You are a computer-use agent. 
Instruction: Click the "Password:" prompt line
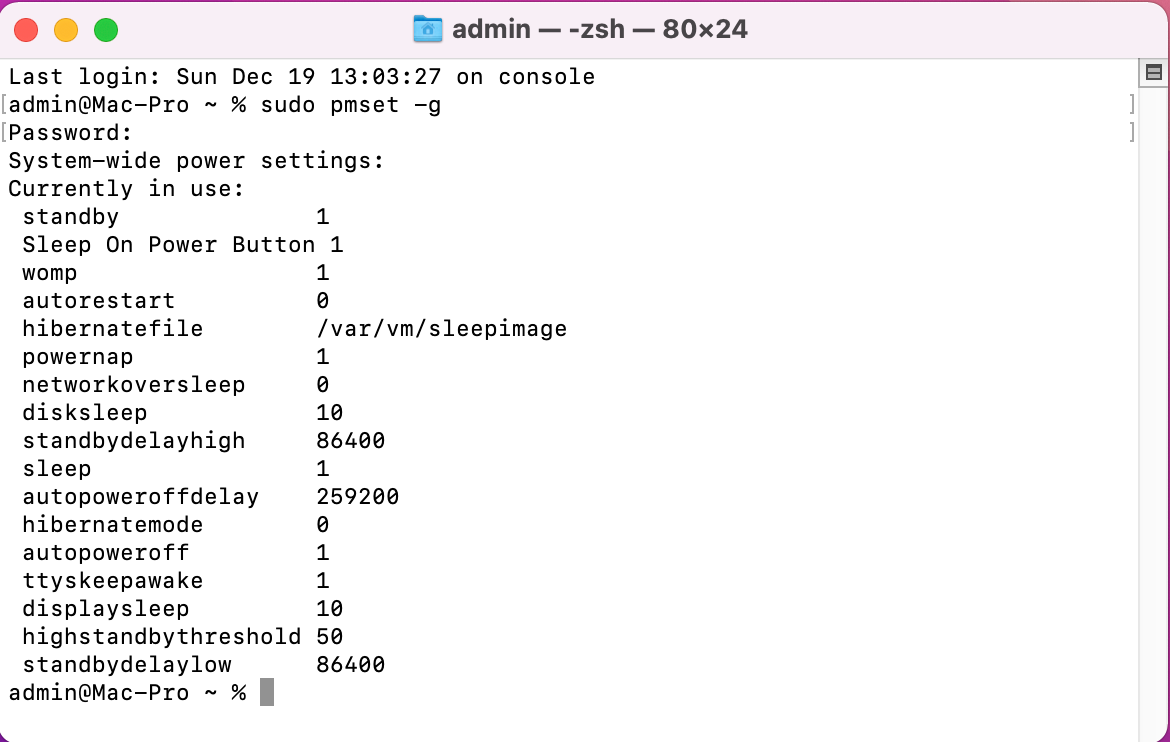point(71,133)
